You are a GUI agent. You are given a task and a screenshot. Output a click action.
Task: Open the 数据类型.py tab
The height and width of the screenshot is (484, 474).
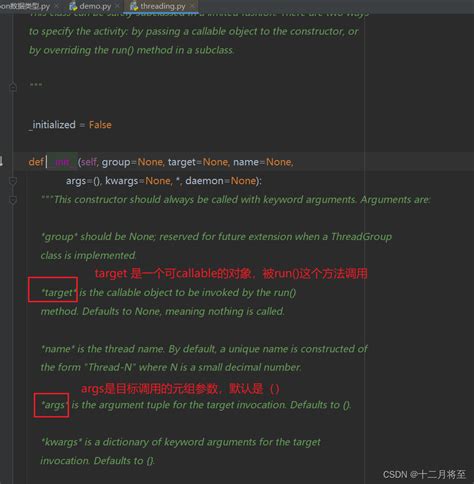pyautogui.click(x=25, y=6)
